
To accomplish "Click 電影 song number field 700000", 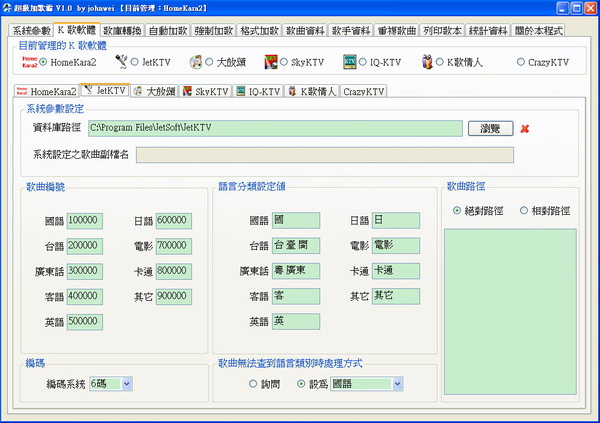I will pyautogui.click(x=174, y=246).
